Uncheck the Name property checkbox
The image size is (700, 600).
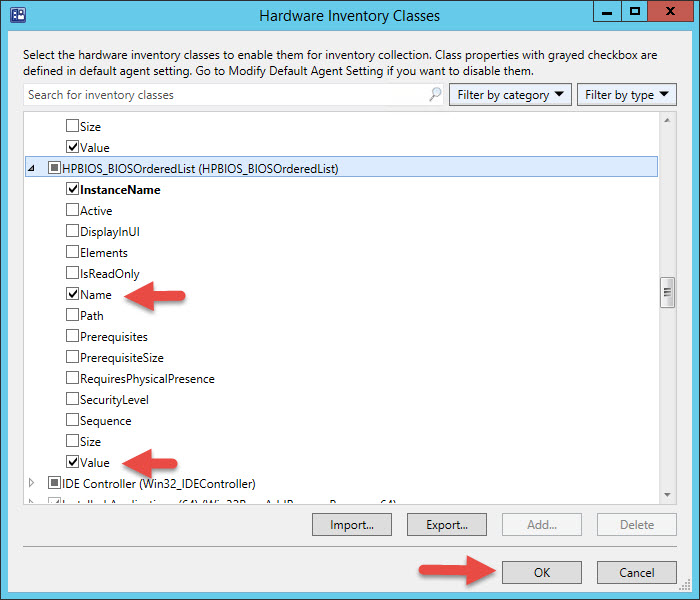point(72,295)
